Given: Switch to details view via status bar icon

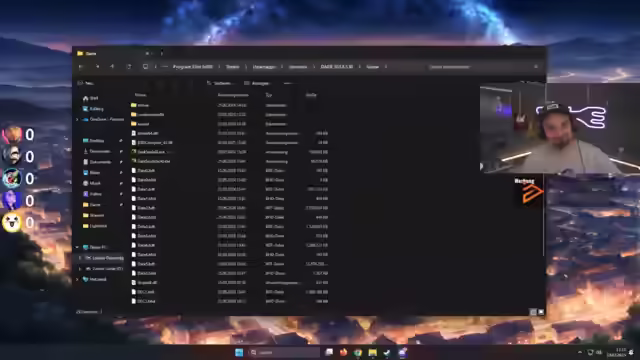Looking at the screenshot, I should tap(533, 312).
